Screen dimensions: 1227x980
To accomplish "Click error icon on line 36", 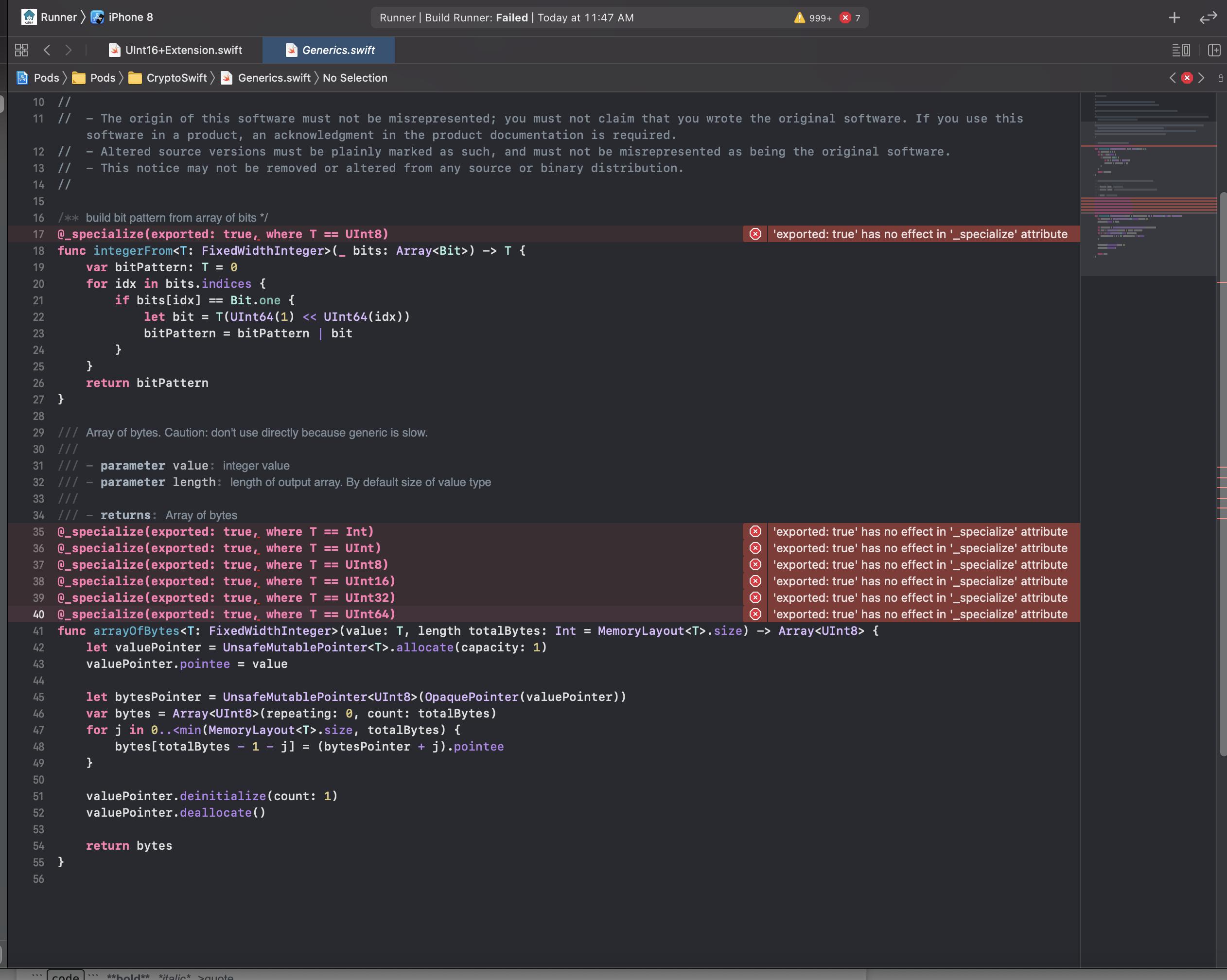I will point(755,548).
